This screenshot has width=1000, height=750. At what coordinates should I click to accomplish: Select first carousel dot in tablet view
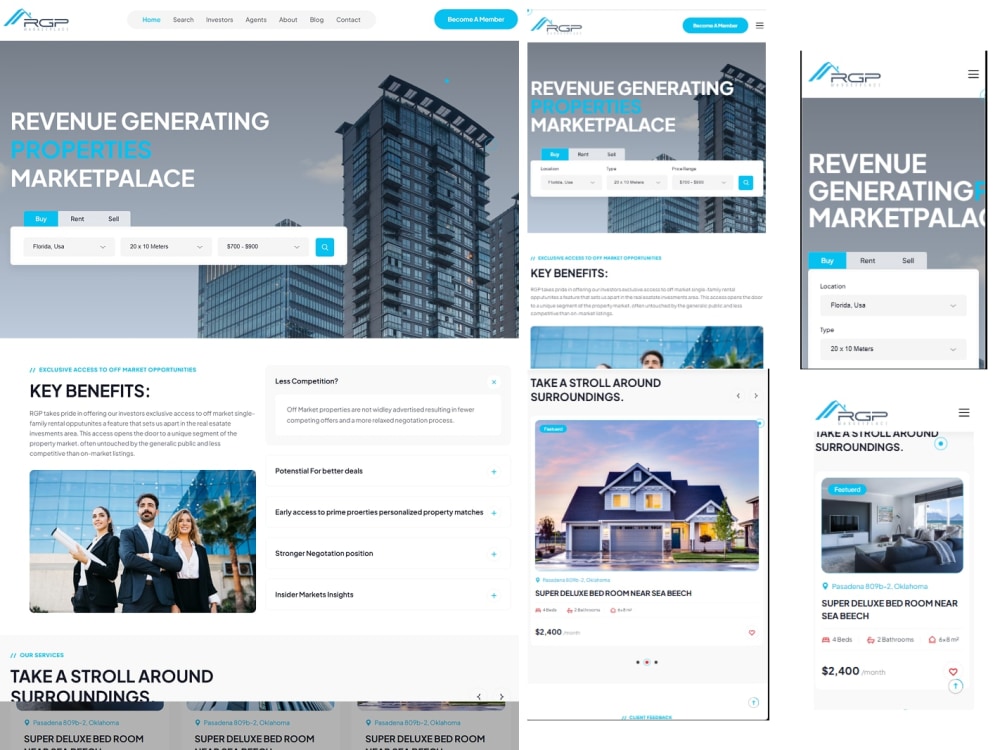(638, 662)
